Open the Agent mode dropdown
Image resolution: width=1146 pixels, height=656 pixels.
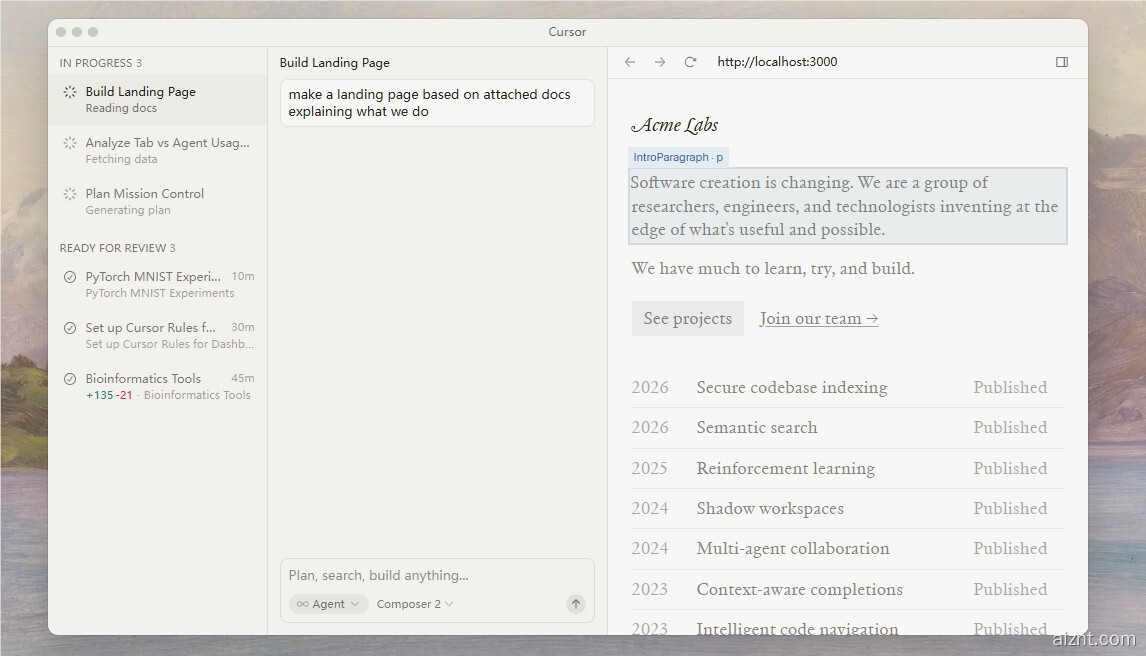coord(328,604)
